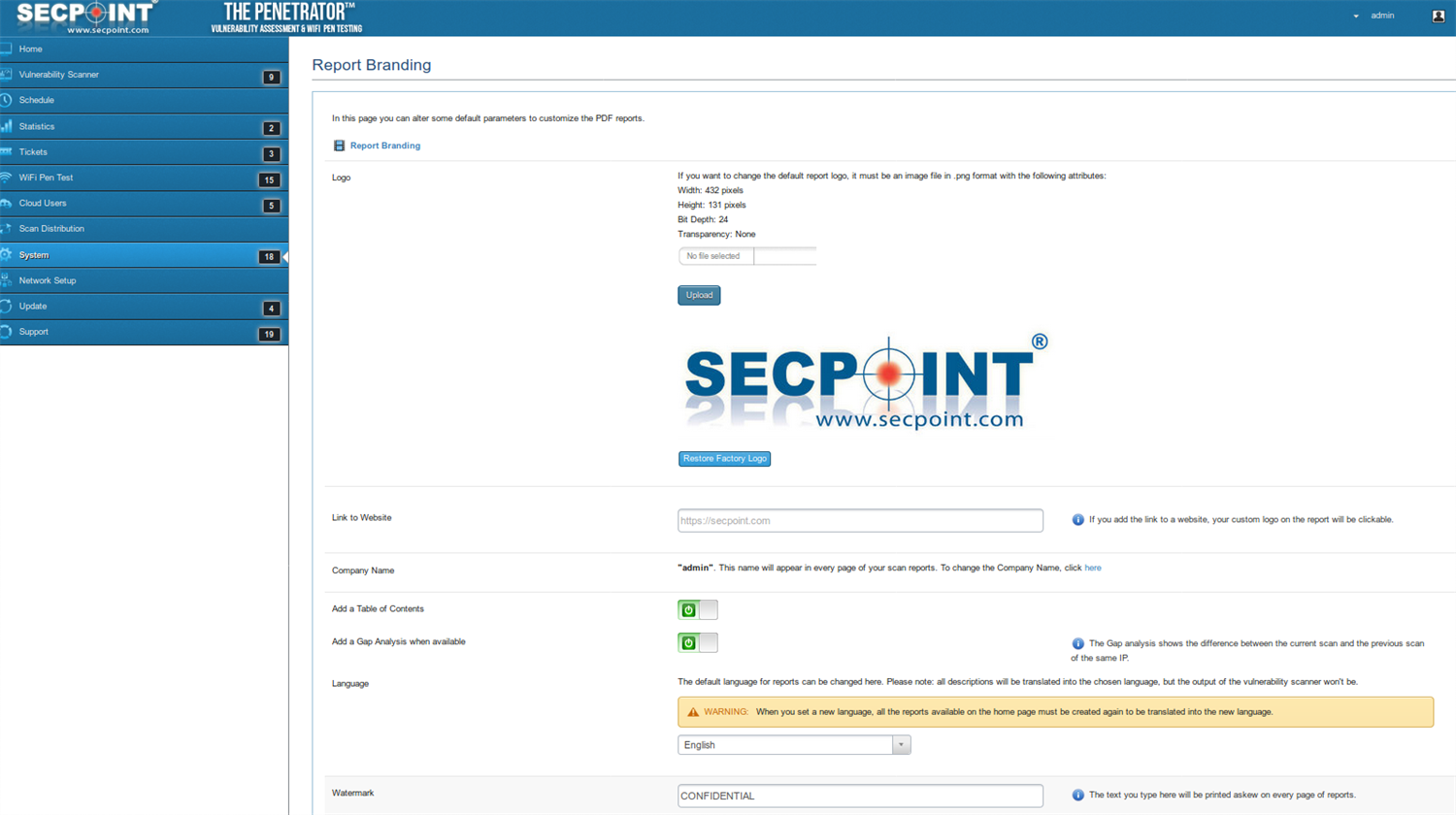Image resolution: width=1456 pixels, height=815 pixels.
Task: Click the info icon next to Link to Website
Action: (x=1077, y=519)
